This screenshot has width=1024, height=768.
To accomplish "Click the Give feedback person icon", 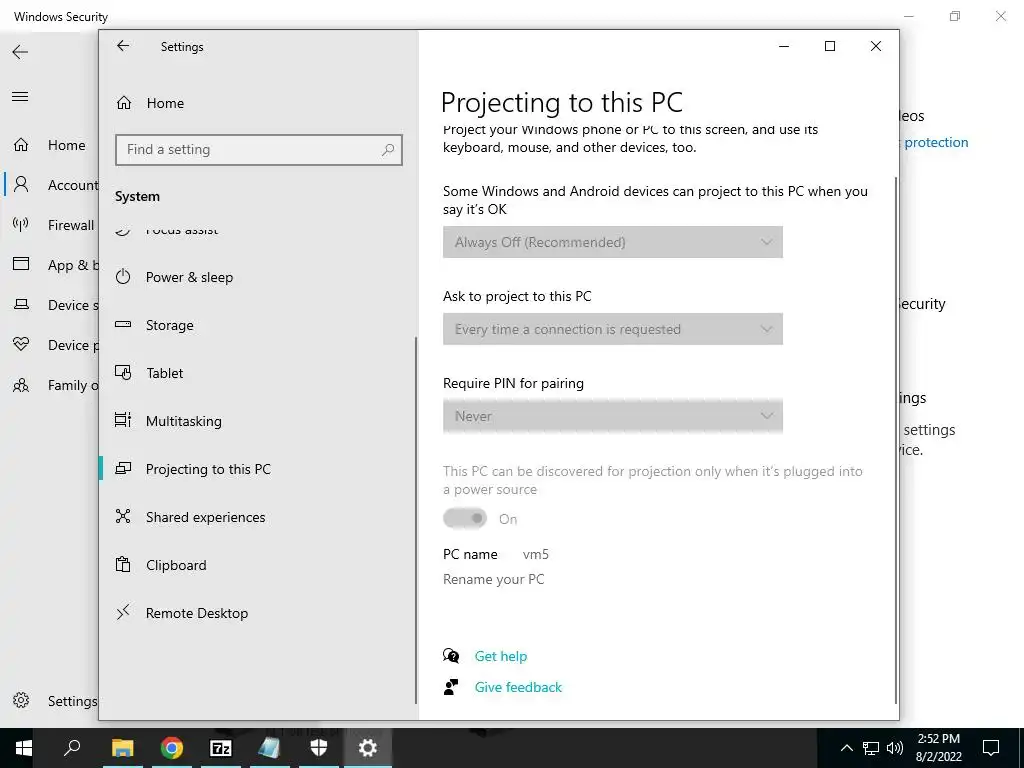I will (451, 687).
